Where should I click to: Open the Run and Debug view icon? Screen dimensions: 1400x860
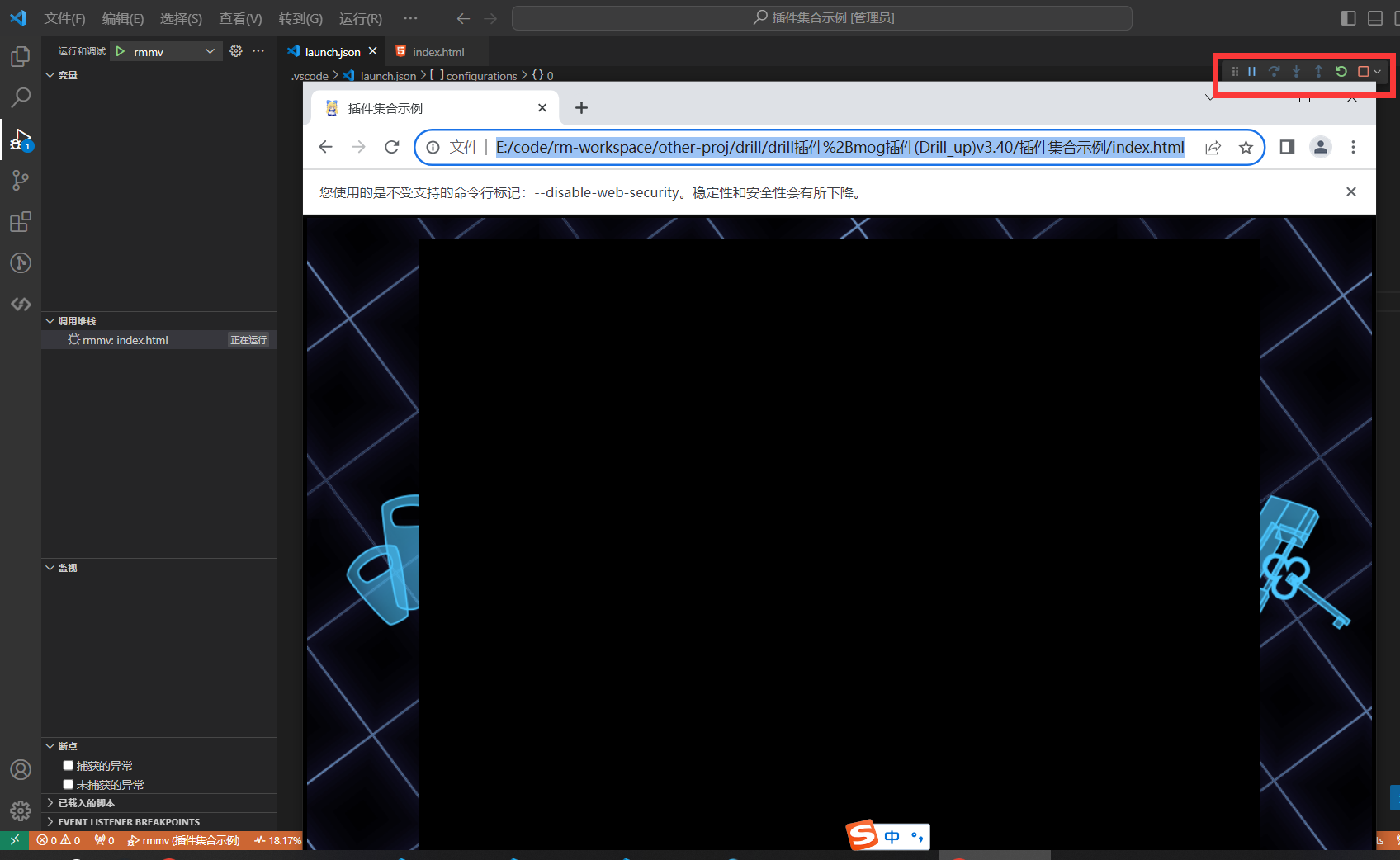coord(21,139)
